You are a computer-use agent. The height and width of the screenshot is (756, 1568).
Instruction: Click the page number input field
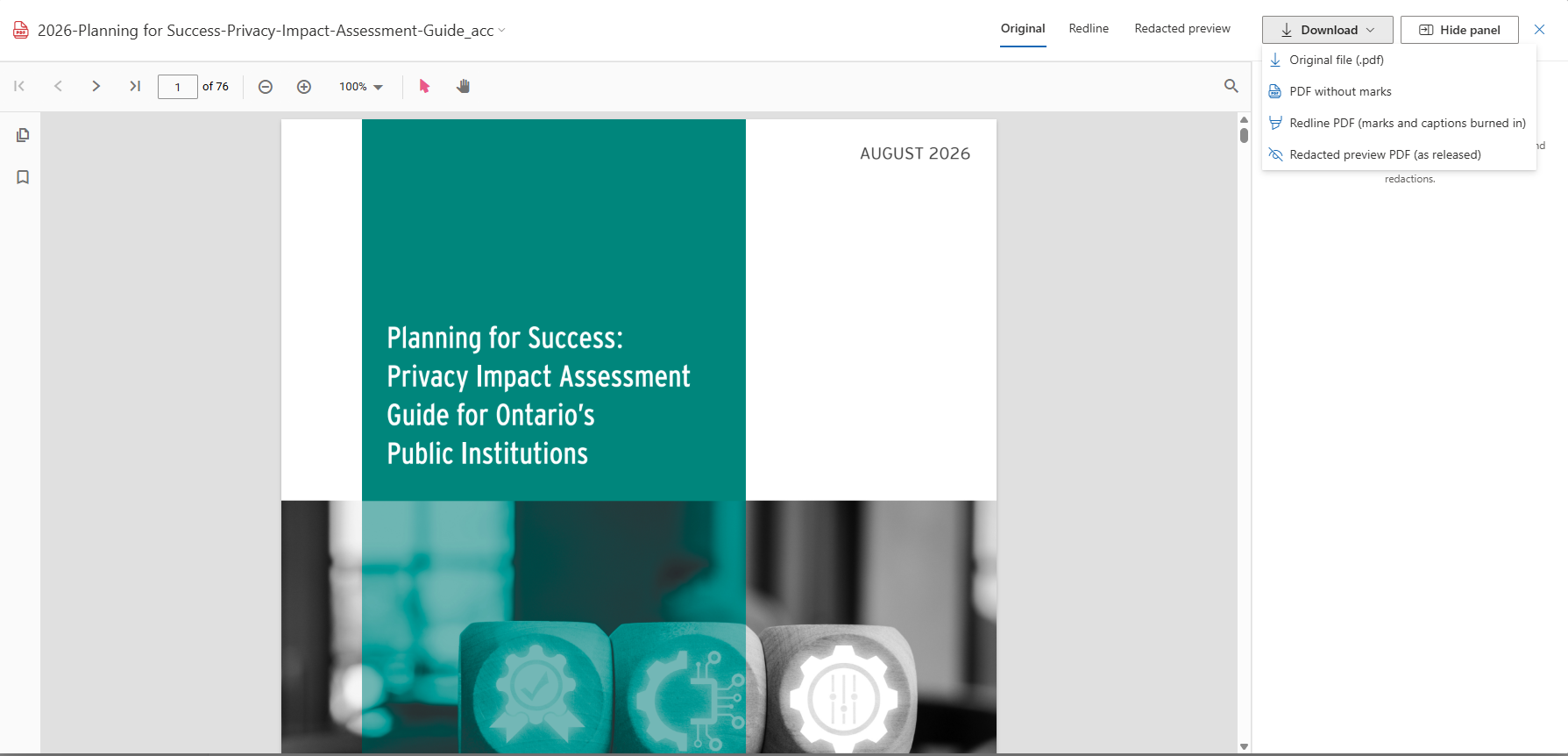tap(177, 87)
